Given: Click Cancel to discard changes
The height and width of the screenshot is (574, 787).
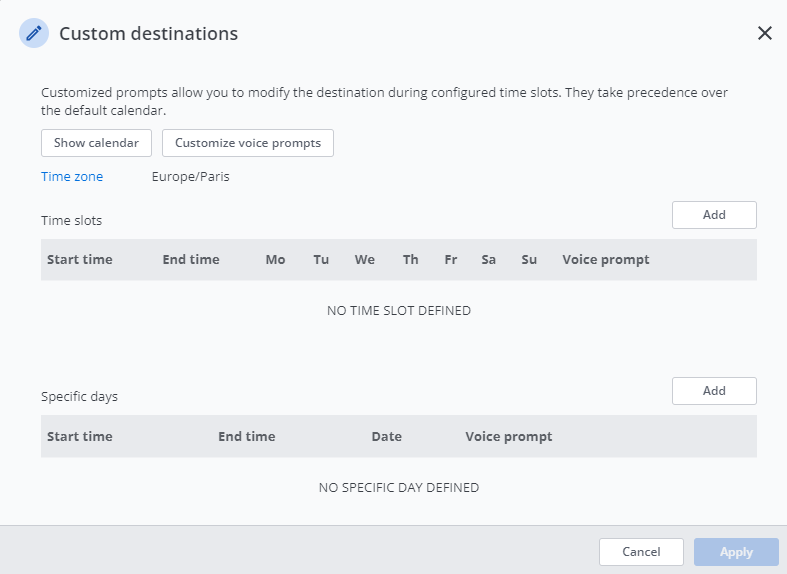Looking at the screenshot, I should (641, 552).
